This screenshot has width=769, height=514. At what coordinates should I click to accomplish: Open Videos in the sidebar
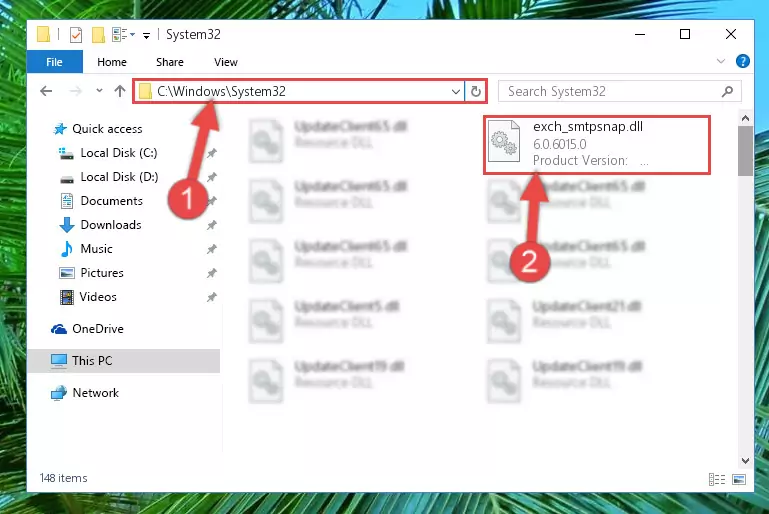click(x=88, y=297)
